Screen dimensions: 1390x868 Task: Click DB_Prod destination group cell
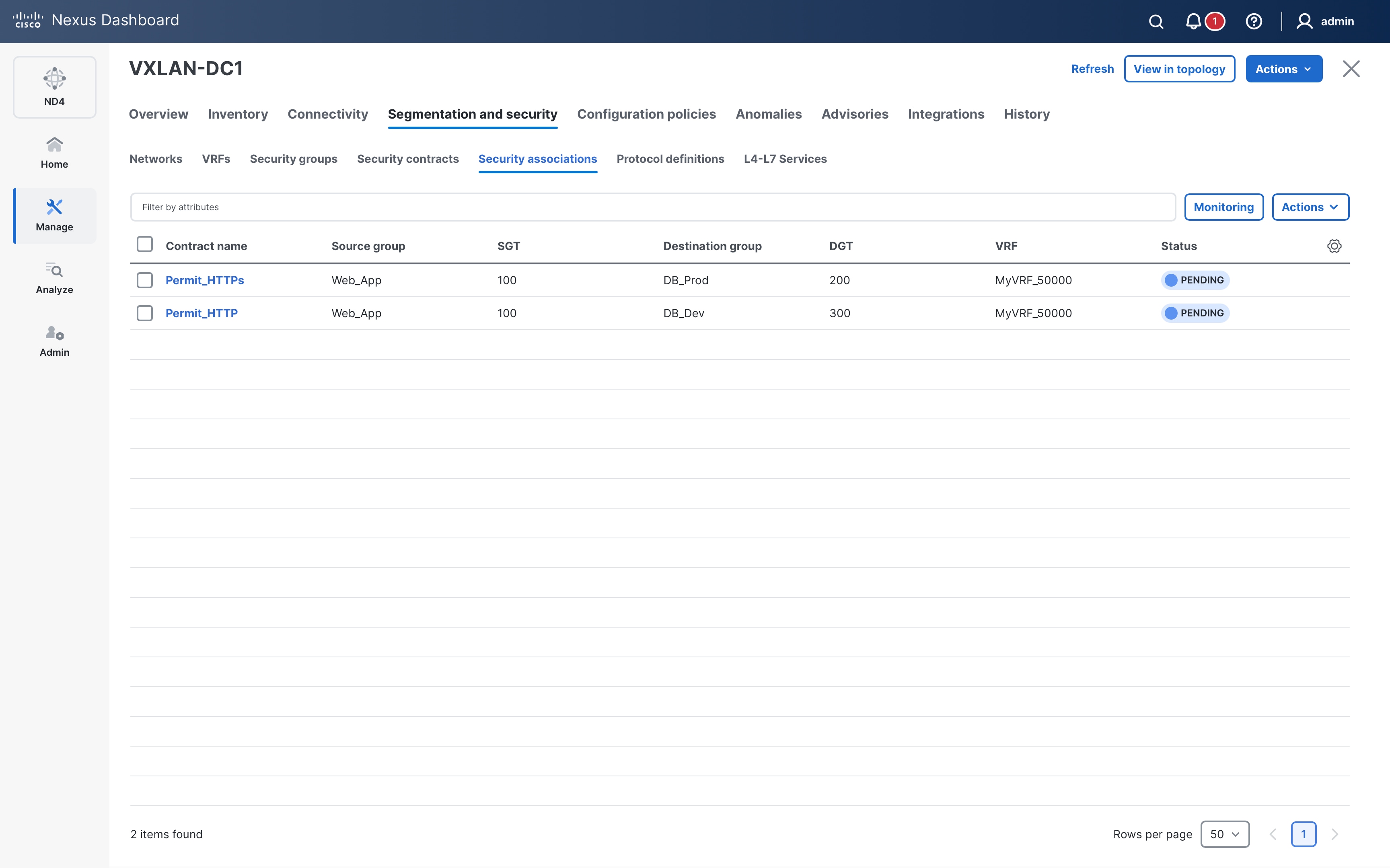pyautogui.click(x=685, y=280)
